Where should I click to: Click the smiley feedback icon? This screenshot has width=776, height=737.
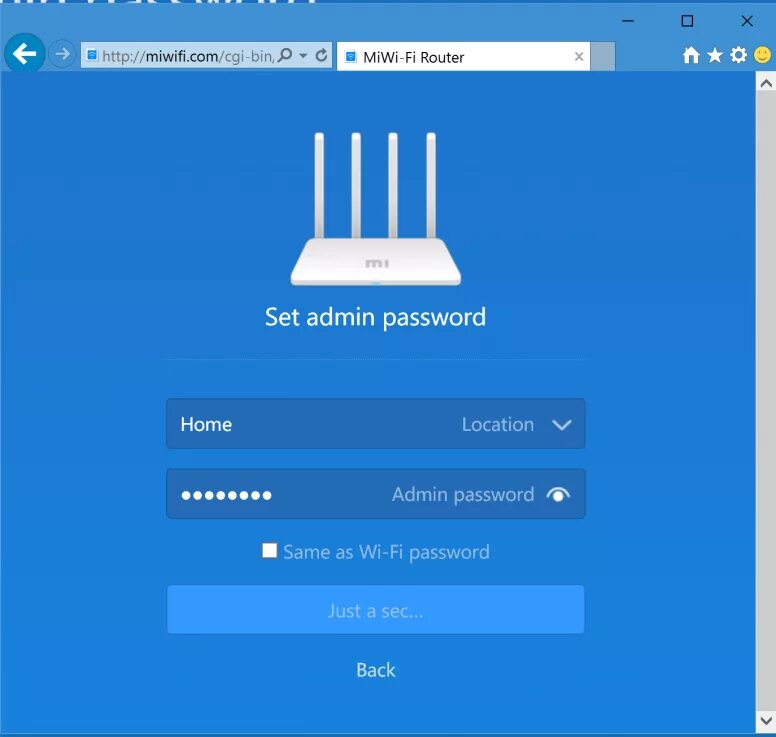pyautogui.click(x=762, y=54)
